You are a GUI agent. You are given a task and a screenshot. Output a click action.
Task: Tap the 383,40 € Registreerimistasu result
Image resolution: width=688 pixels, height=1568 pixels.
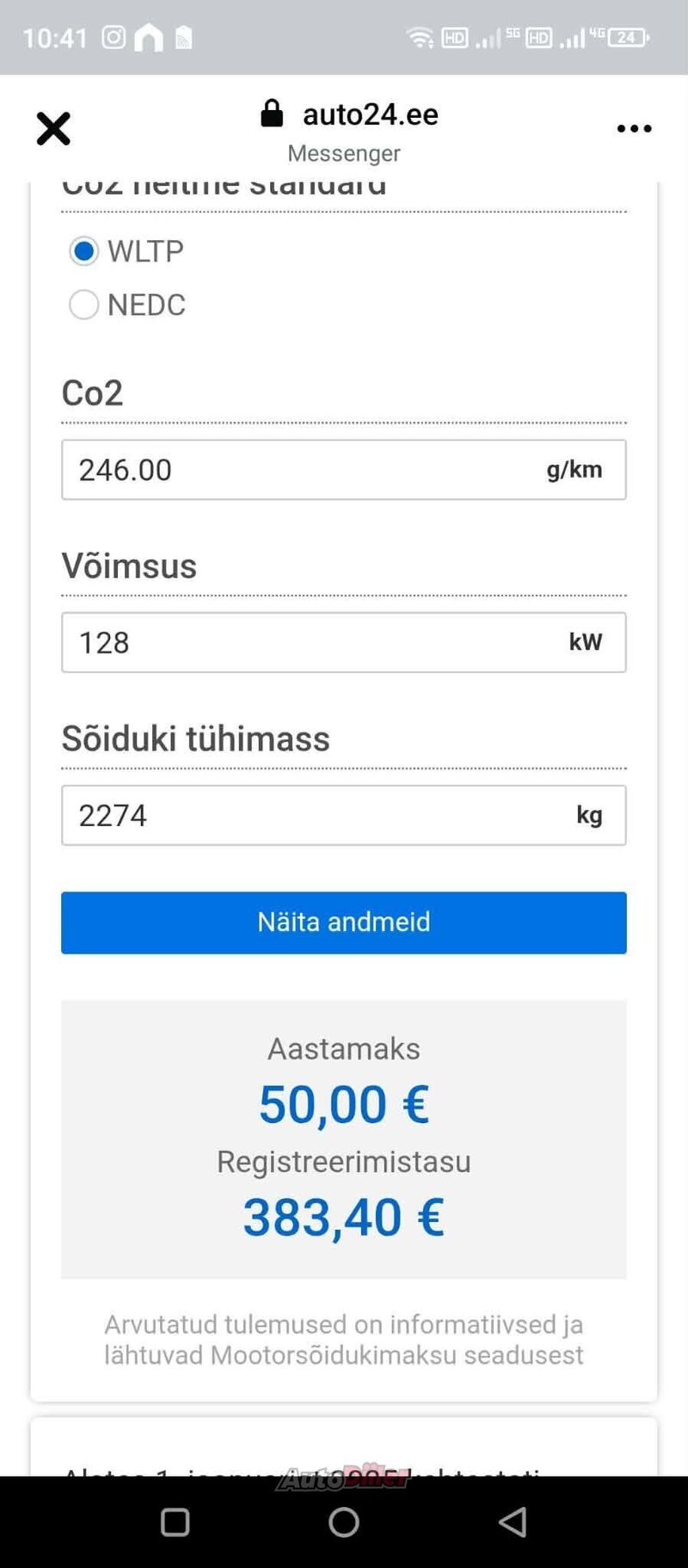pos(344,1218)
